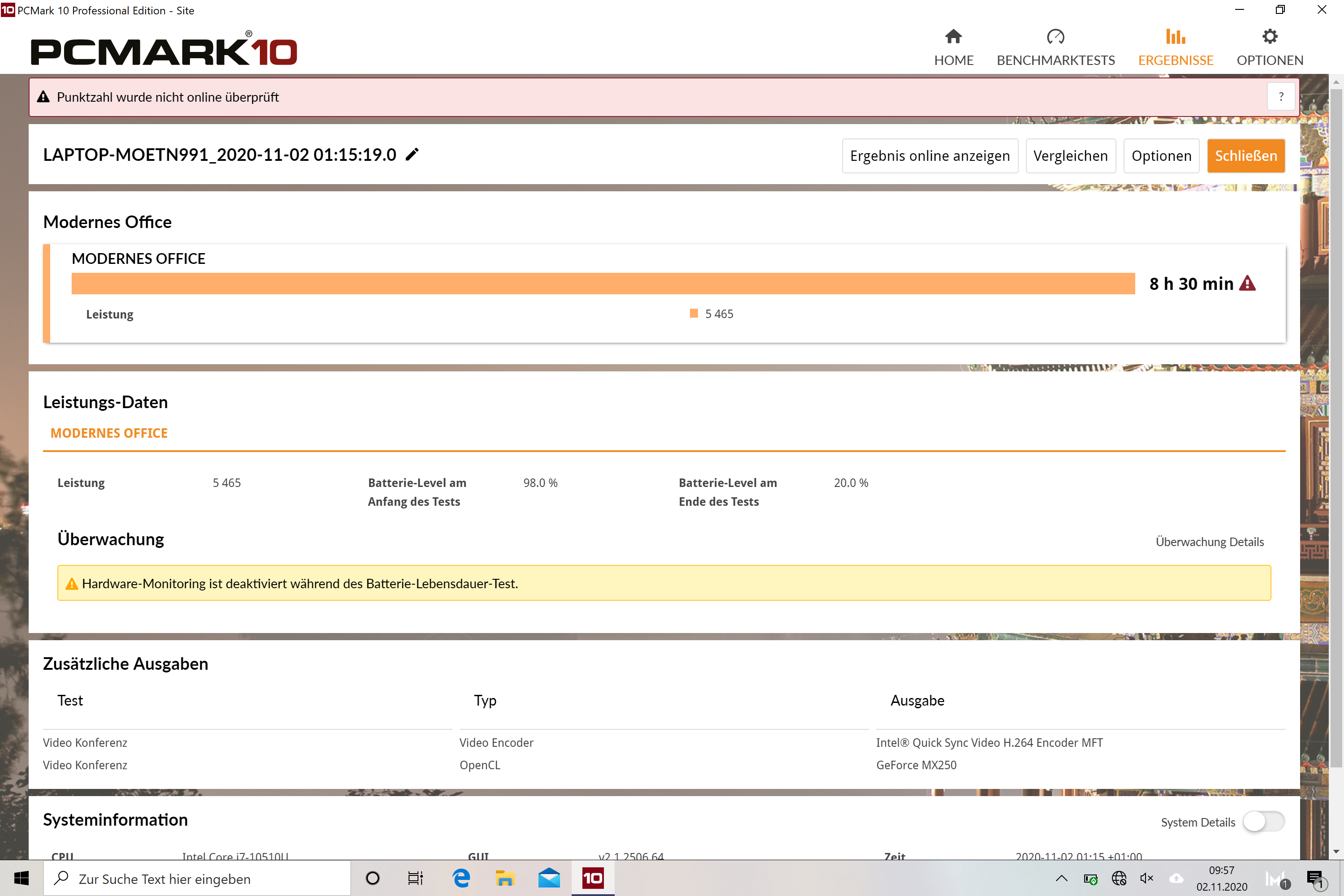Click the taskbar search field
Viewport: 1344px width, 896px height.
197,878
